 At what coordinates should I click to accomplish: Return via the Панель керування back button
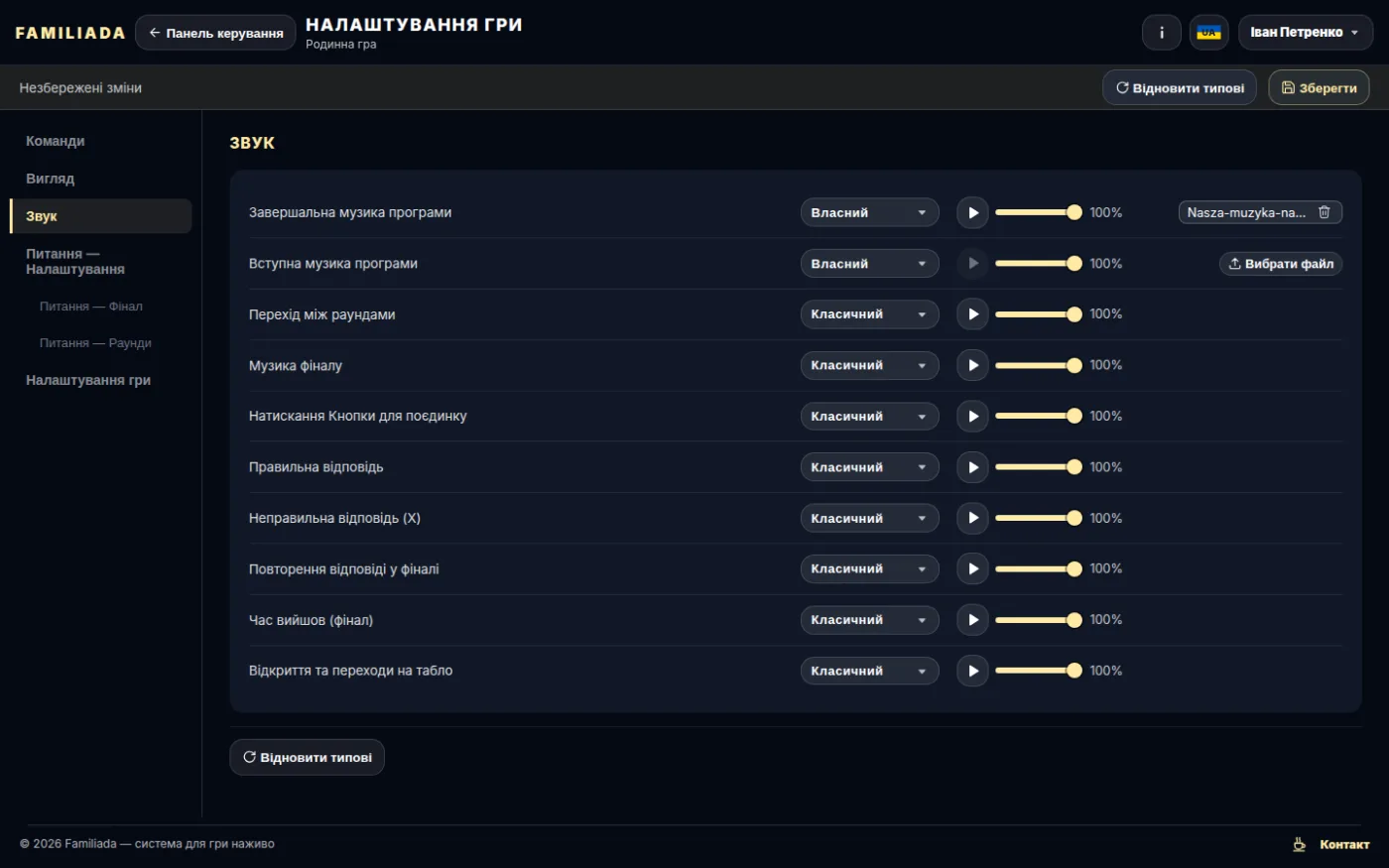pos(215,33)
